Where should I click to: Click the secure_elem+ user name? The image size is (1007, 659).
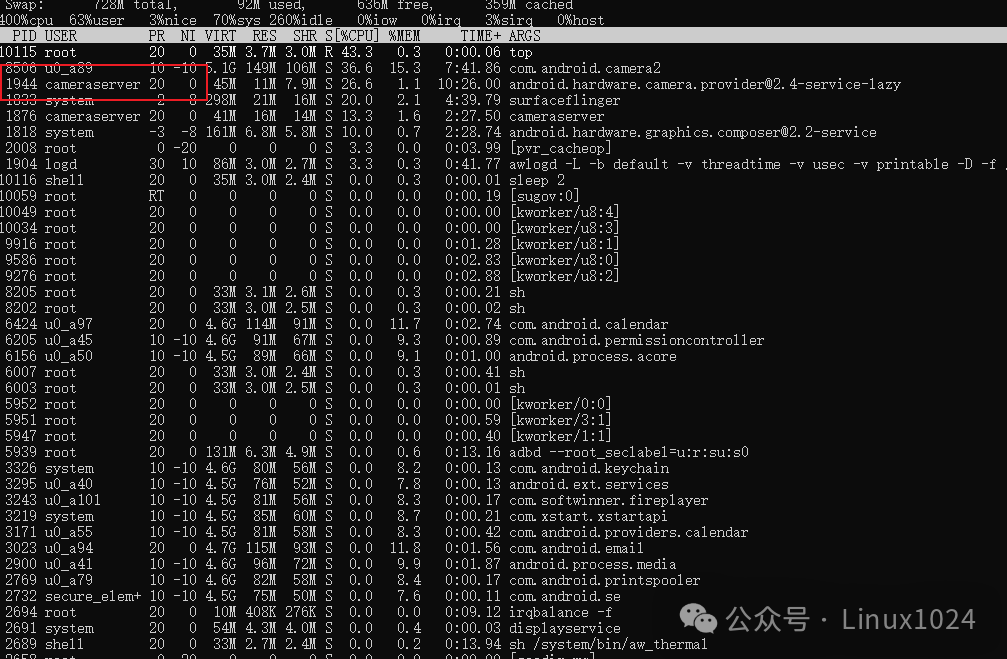(93, 597)
